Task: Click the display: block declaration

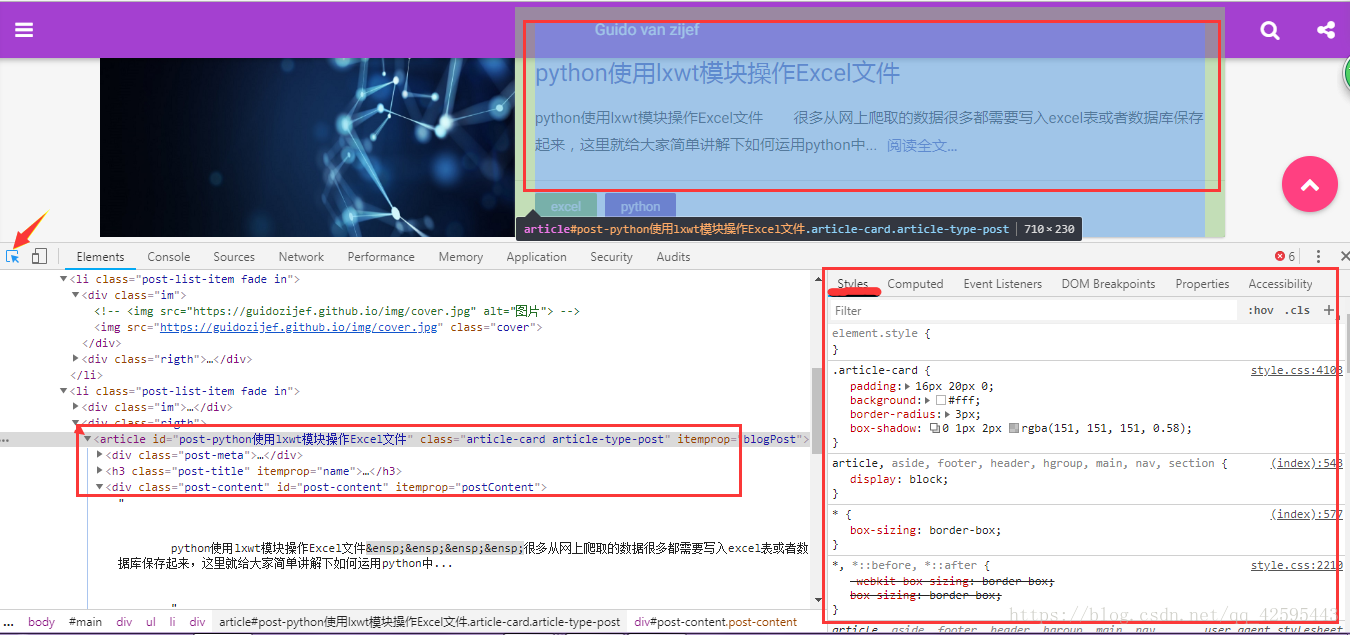Action: click(x=899, y=479)
